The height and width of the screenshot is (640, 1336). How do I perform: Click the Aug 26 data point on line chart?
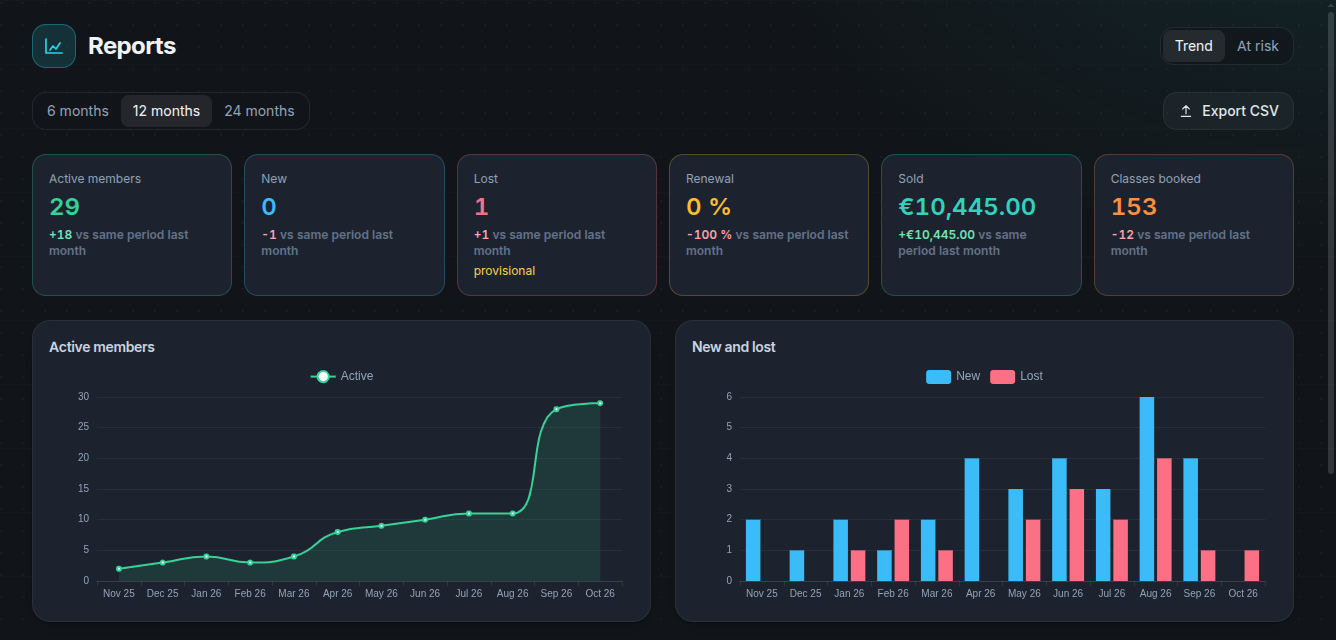(x=512, y=513)
